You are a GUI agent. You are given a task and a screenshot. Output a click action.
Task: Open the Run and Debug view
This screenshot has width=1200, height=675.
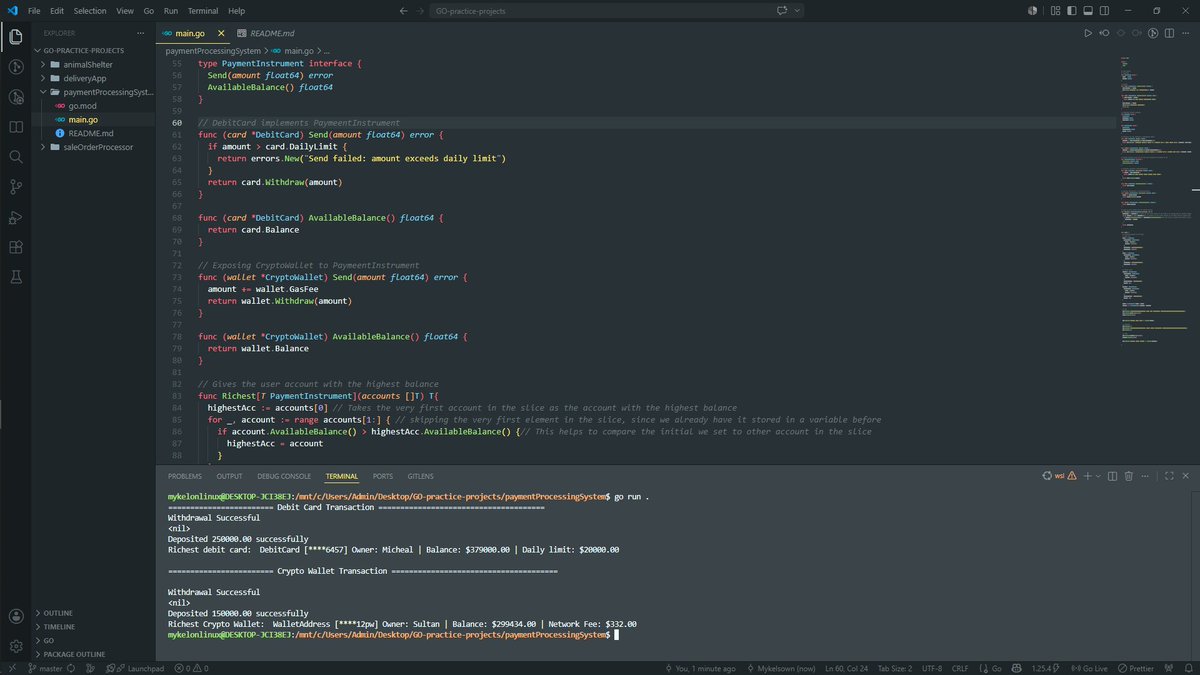(16, 217)
